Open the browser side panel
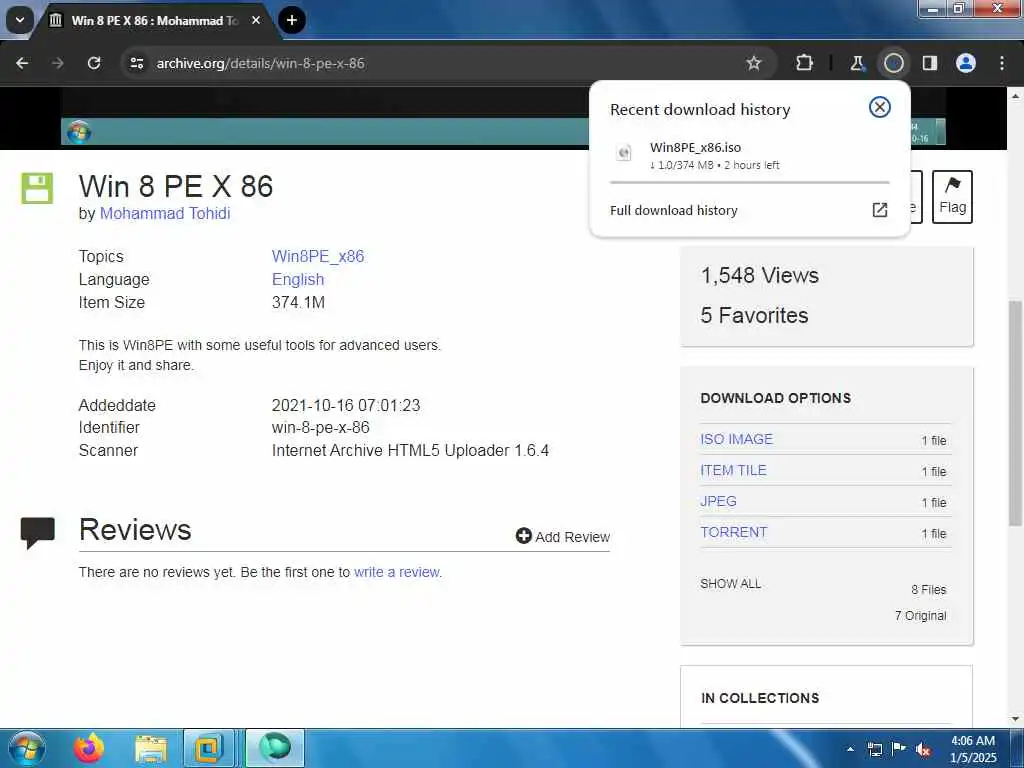1024x768 pixels. pos(930,63)
